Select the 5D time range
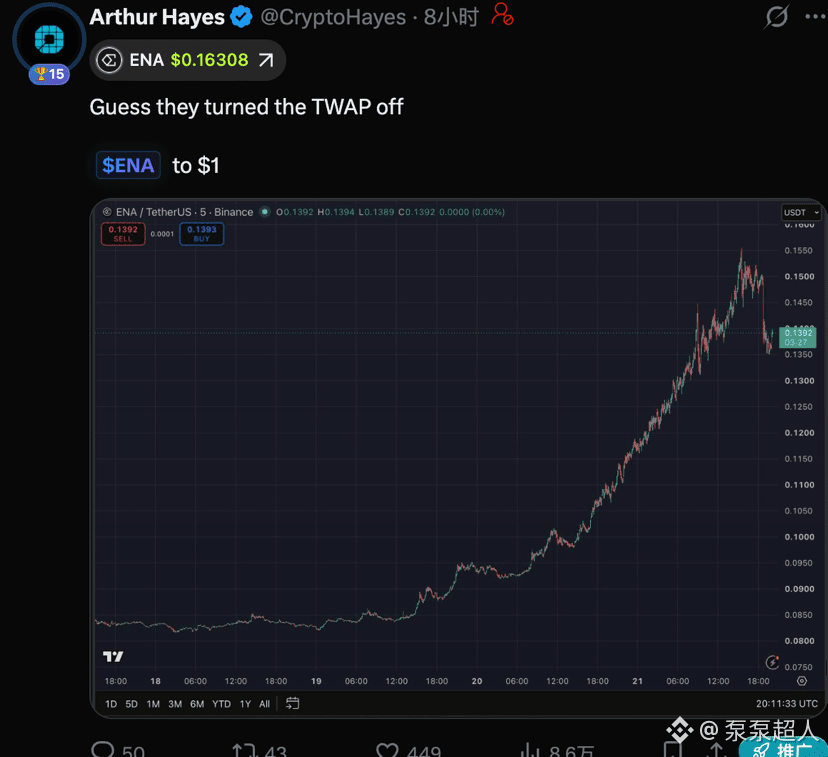This screenshot has width=828, height=757. pyautogui.click(x=131, y=704)
